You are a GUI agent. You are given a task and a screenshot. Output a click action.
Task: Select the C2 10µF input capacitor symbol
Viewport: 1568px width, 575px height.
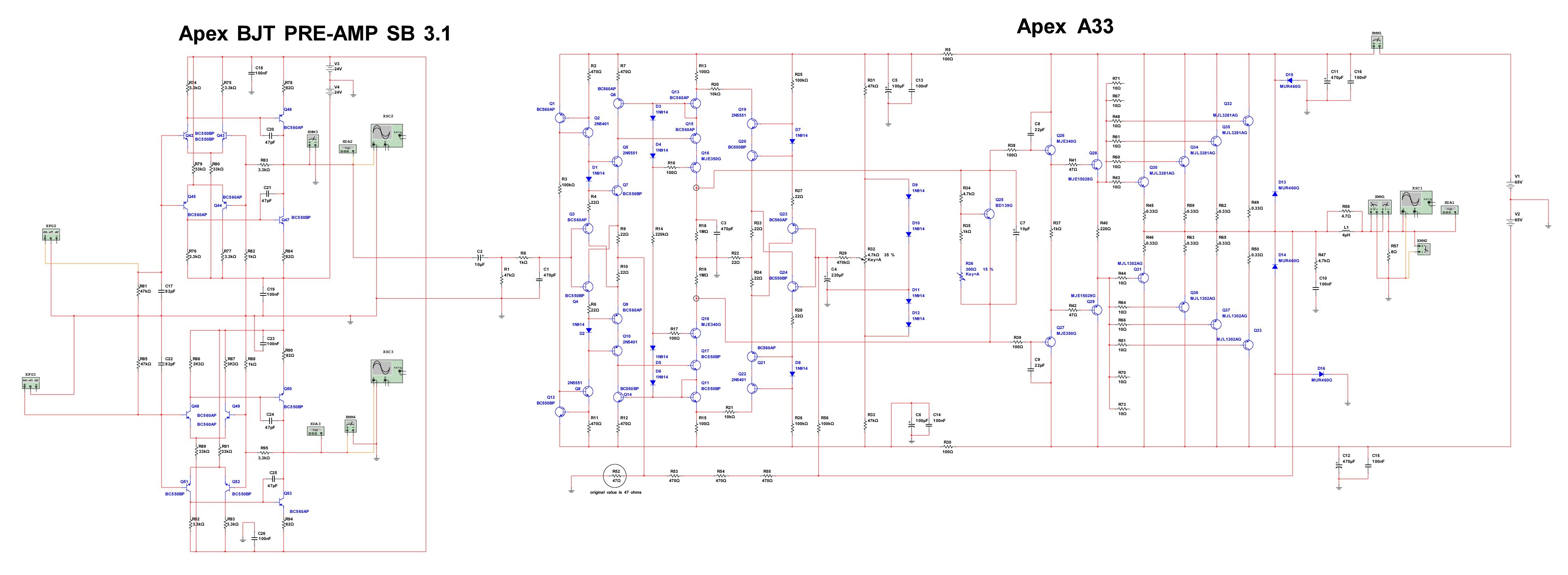[480, 258]
